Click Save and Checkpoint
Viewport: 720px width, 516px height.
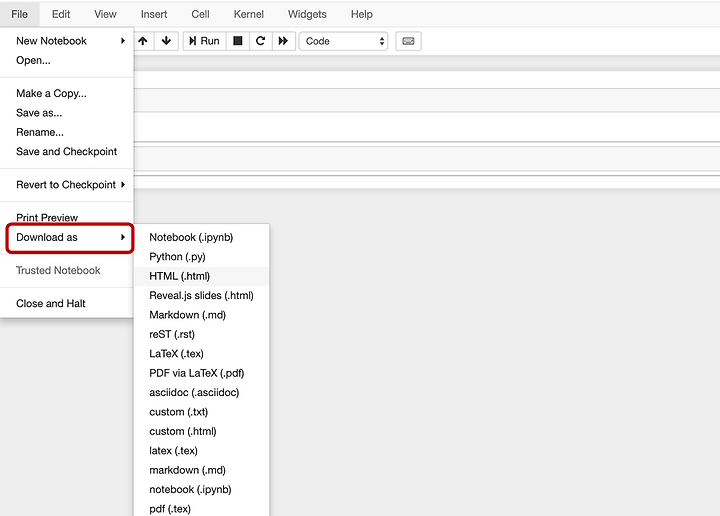click(x=67, y=151)
